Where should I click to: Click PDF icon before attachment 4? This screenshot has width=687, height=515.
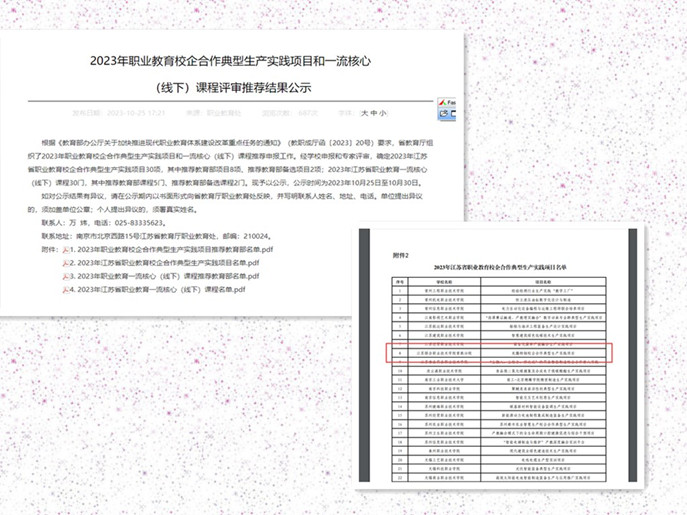coord(66,290)
